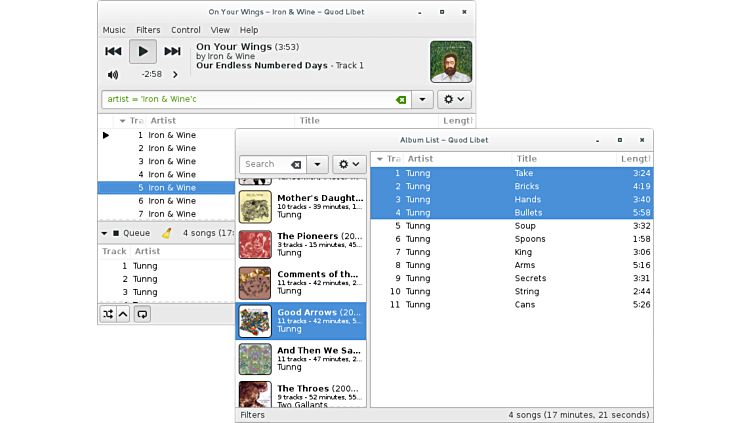Toggle the queue stop-after checkbox
This screenshot has height=423, width=752.
tap(116, 233)
